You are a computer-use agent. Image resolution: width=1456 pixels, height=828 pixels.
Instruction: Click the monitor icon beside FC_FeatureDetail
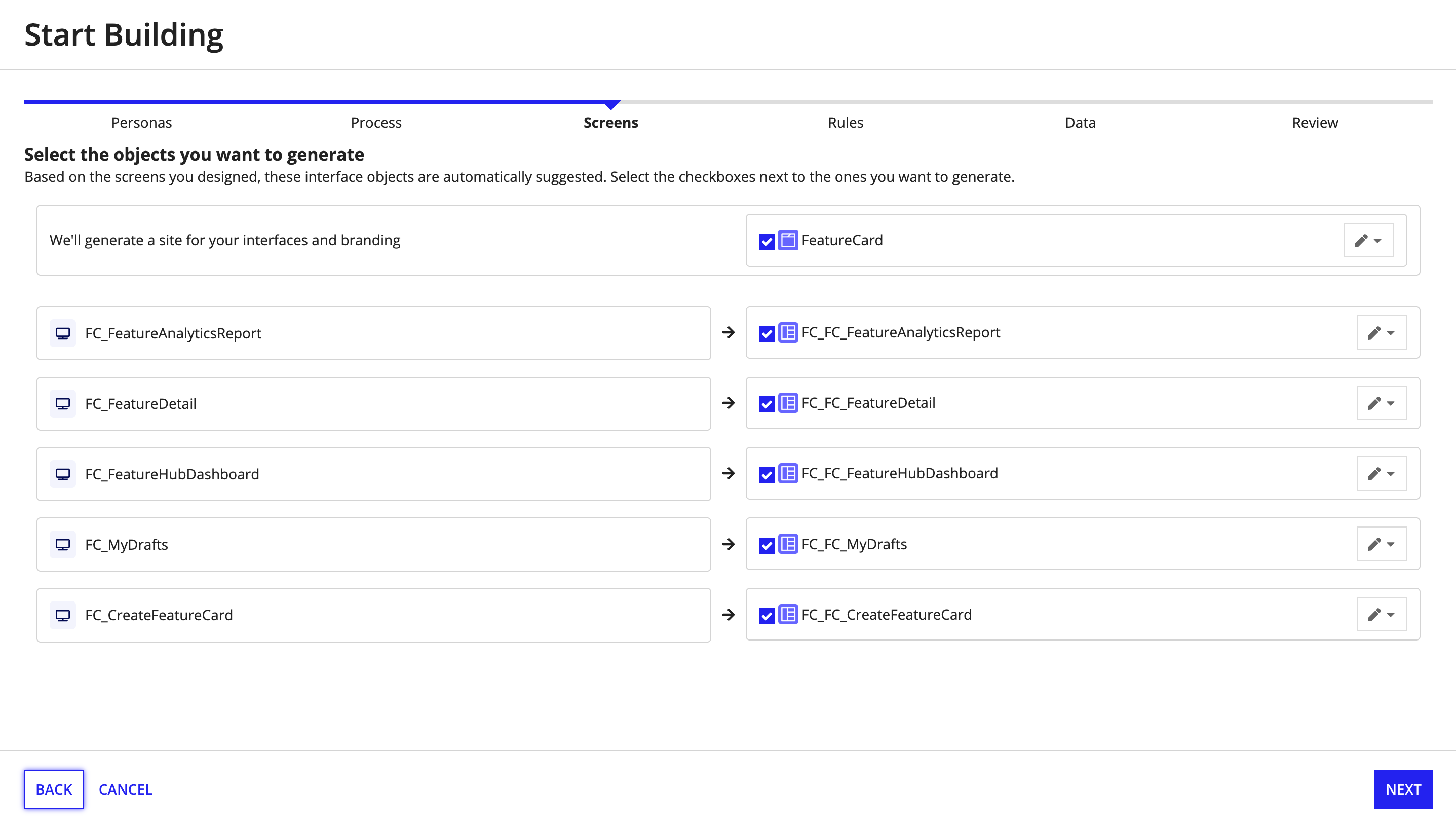pos(62,404)
